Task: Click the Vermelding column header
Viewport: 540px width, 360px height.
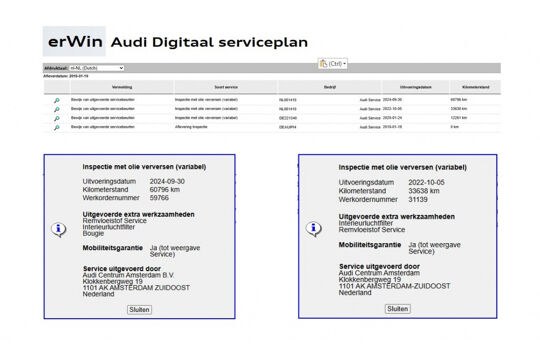Action: click(x=122, y=87)
